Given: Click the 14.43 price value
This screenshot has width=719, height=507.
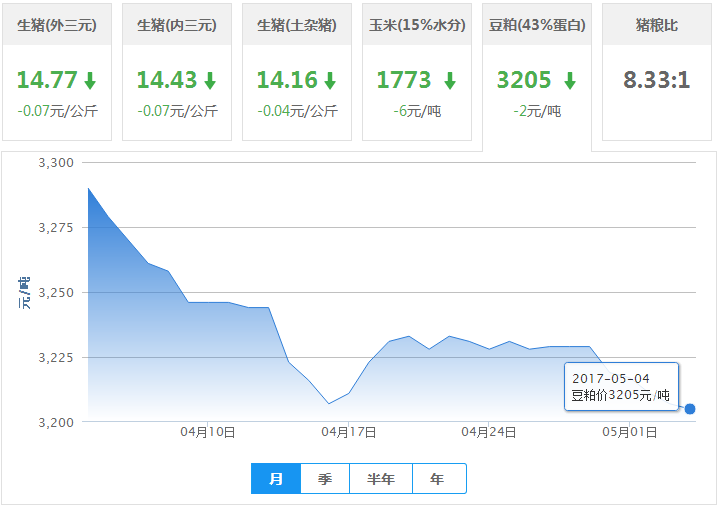Looking at the screenshot, I should tap(167, 80).
